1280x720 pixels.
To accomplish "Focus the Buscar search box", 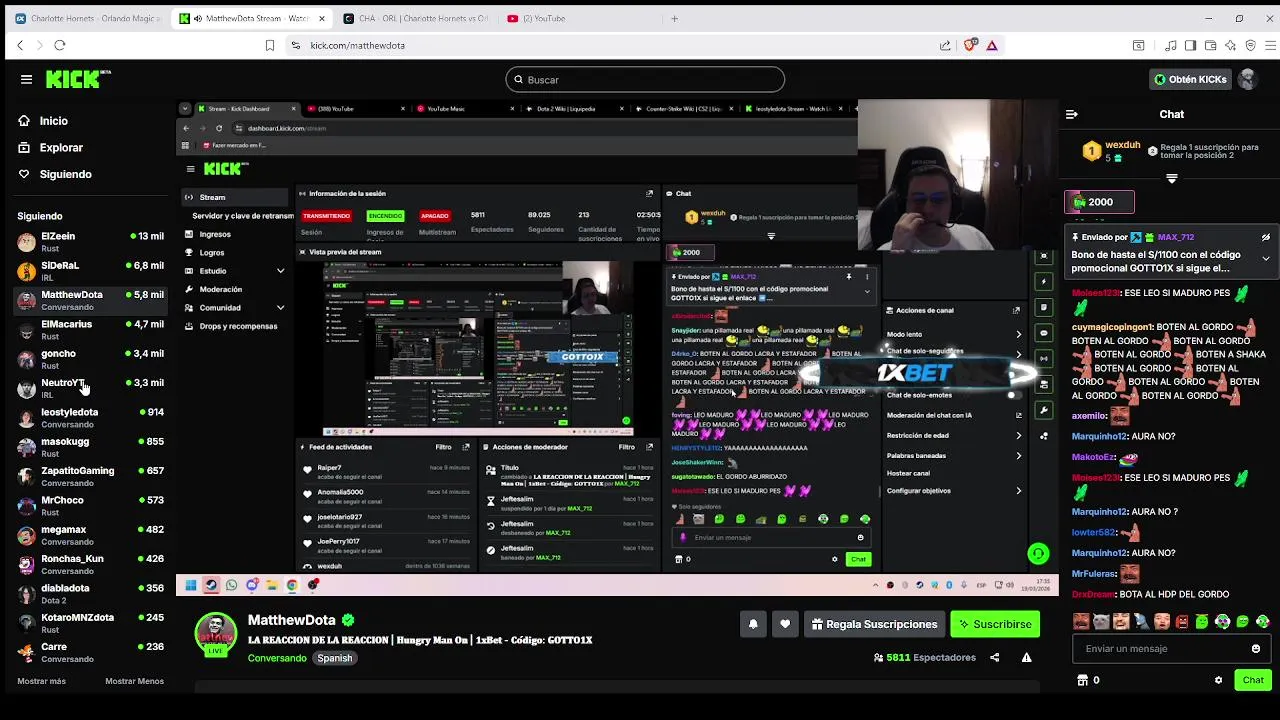I will tap(645, 79).
